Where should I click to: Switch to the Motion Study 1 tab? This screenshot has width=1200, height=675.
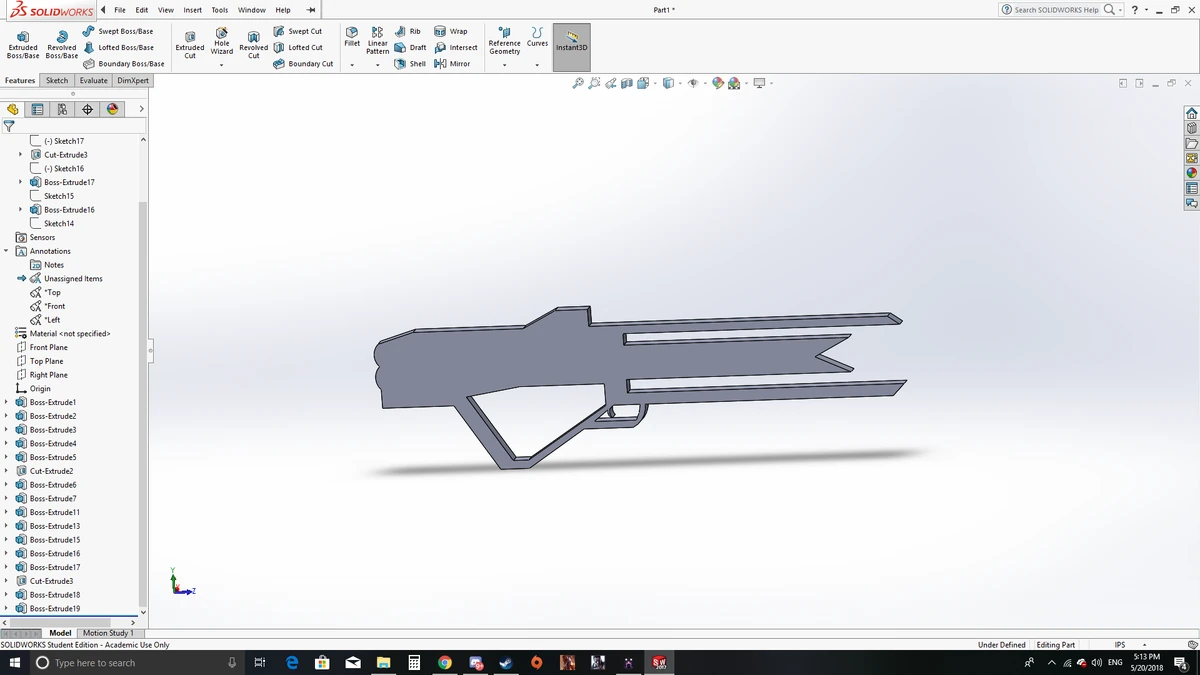point(109,632)
